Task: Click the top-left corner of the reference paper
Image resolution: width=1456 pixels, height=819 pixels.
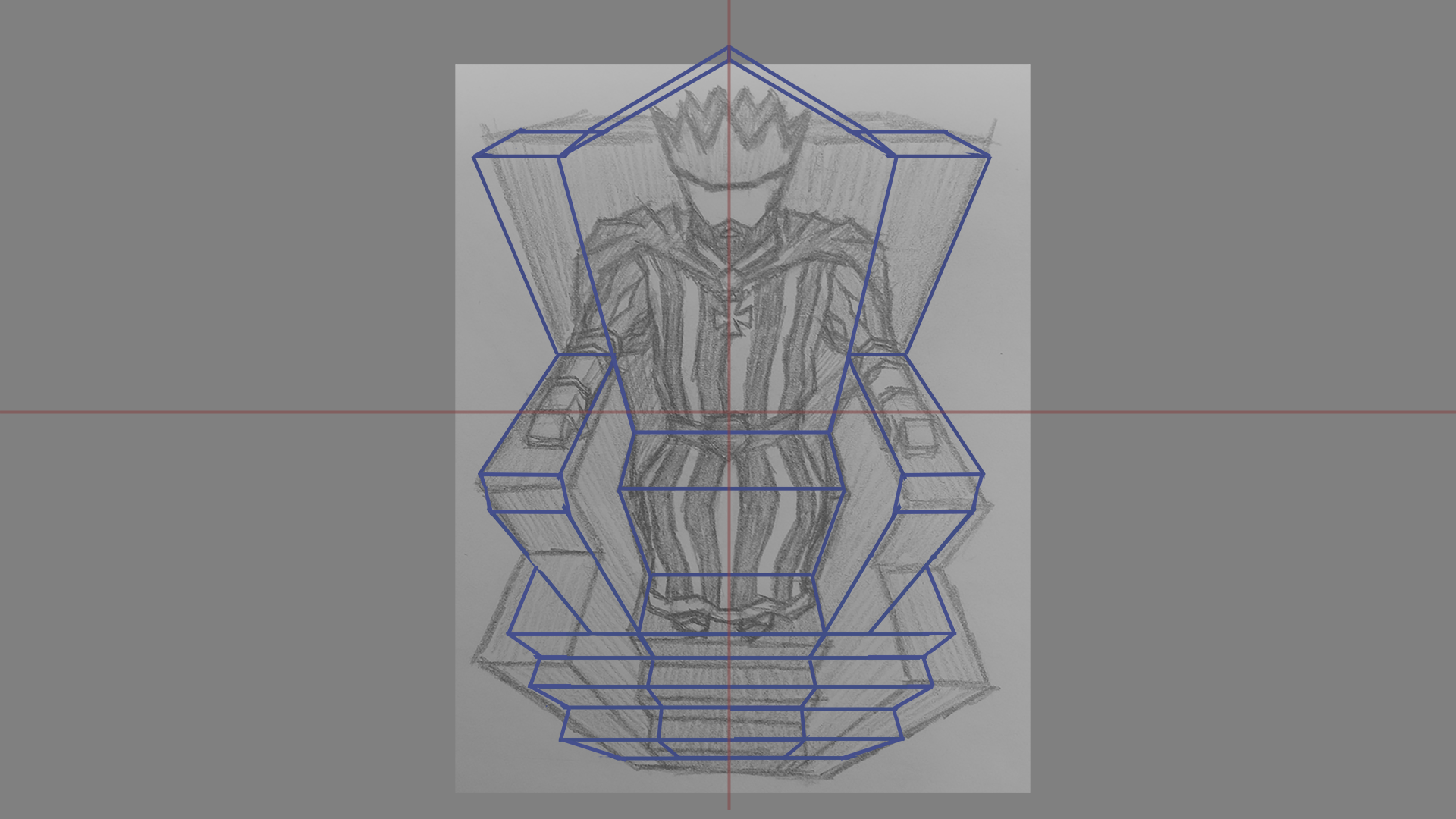Action: (x=455, y=64)
